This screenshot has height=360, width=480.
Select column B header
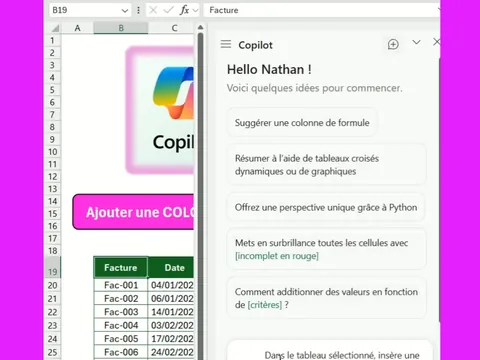[x=121, y=28]
